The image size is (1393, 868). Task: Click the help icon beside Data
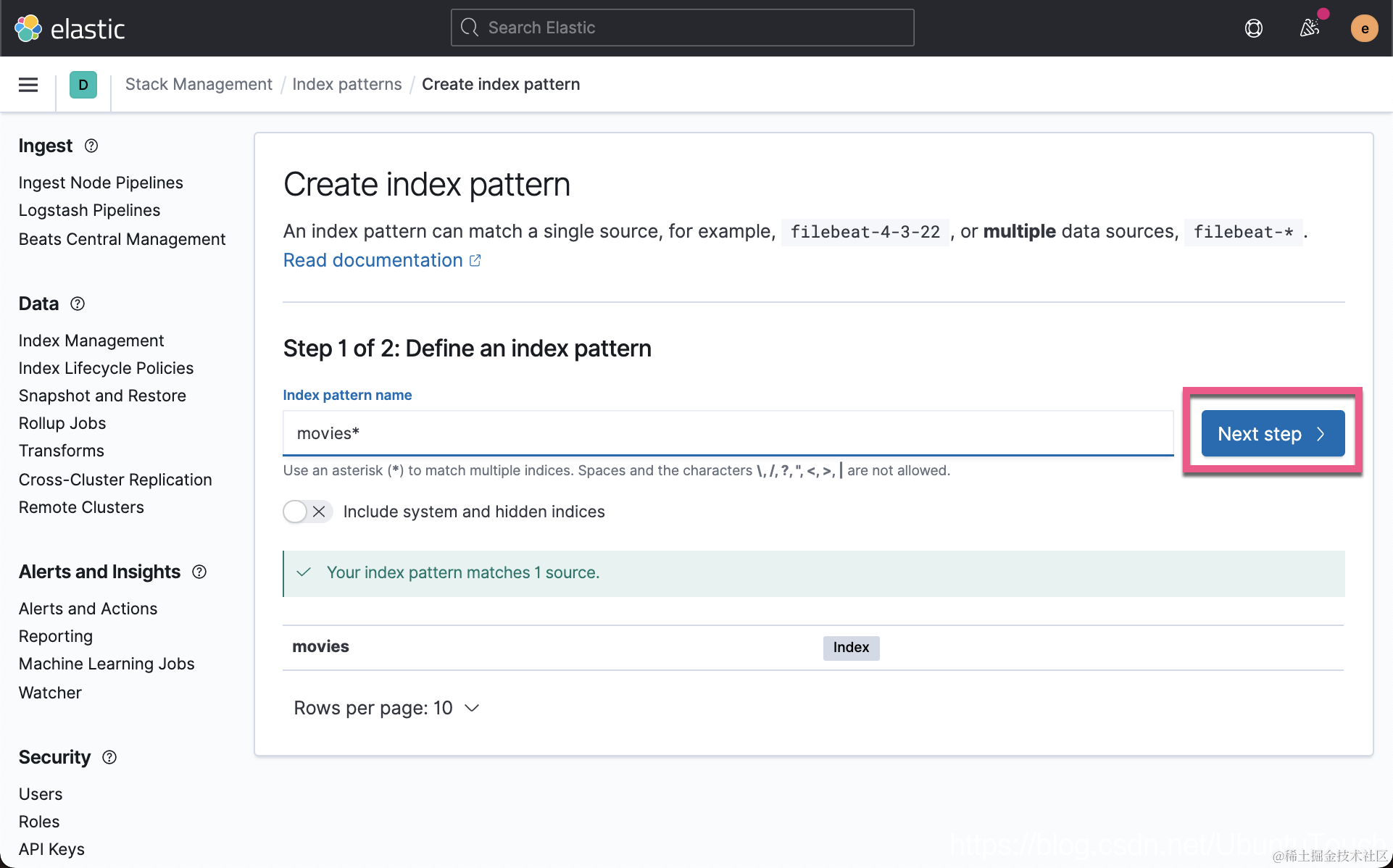point(78,304)
